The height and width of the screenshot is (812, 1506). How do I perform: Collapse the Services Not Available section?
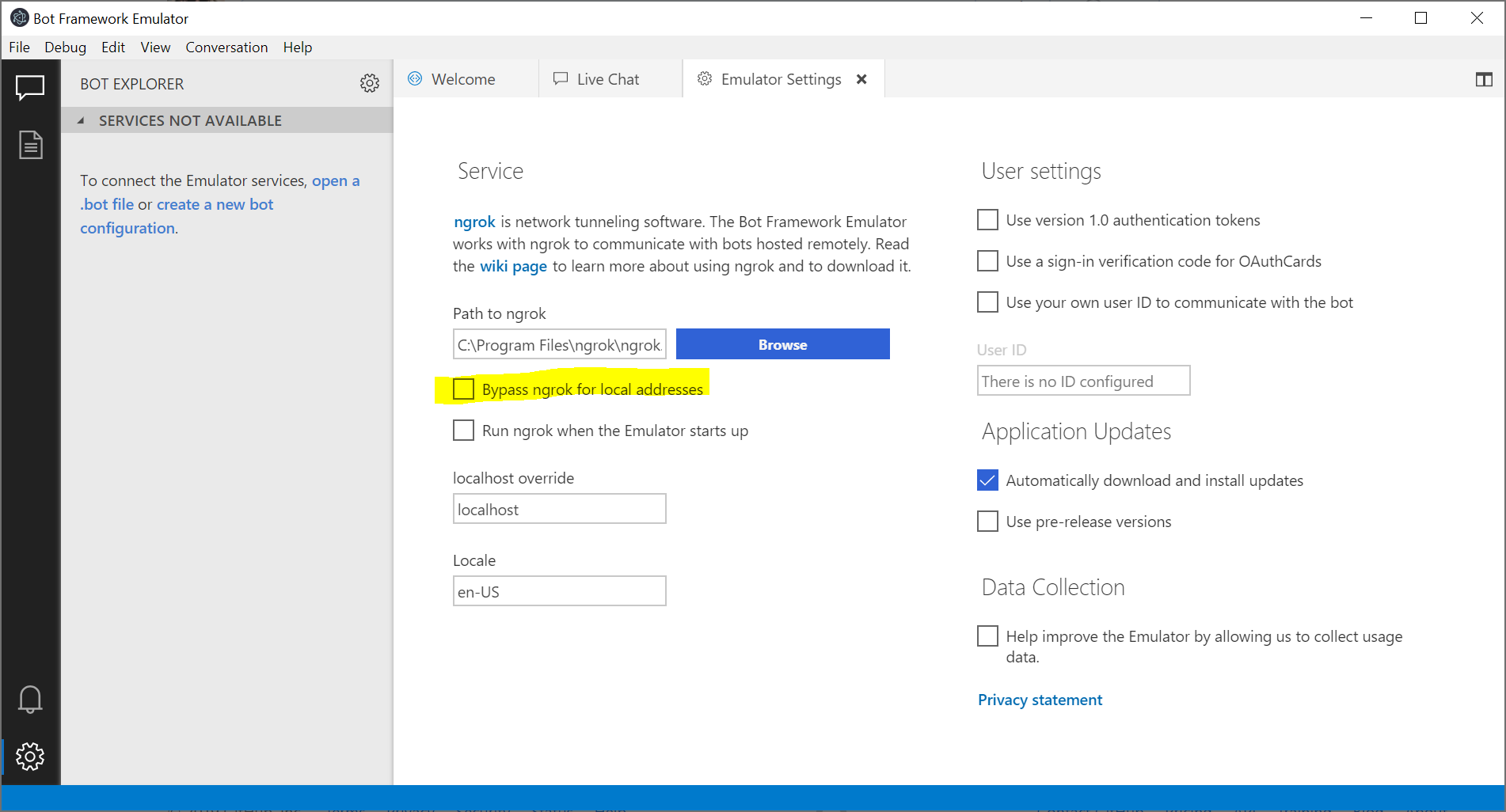81,120
